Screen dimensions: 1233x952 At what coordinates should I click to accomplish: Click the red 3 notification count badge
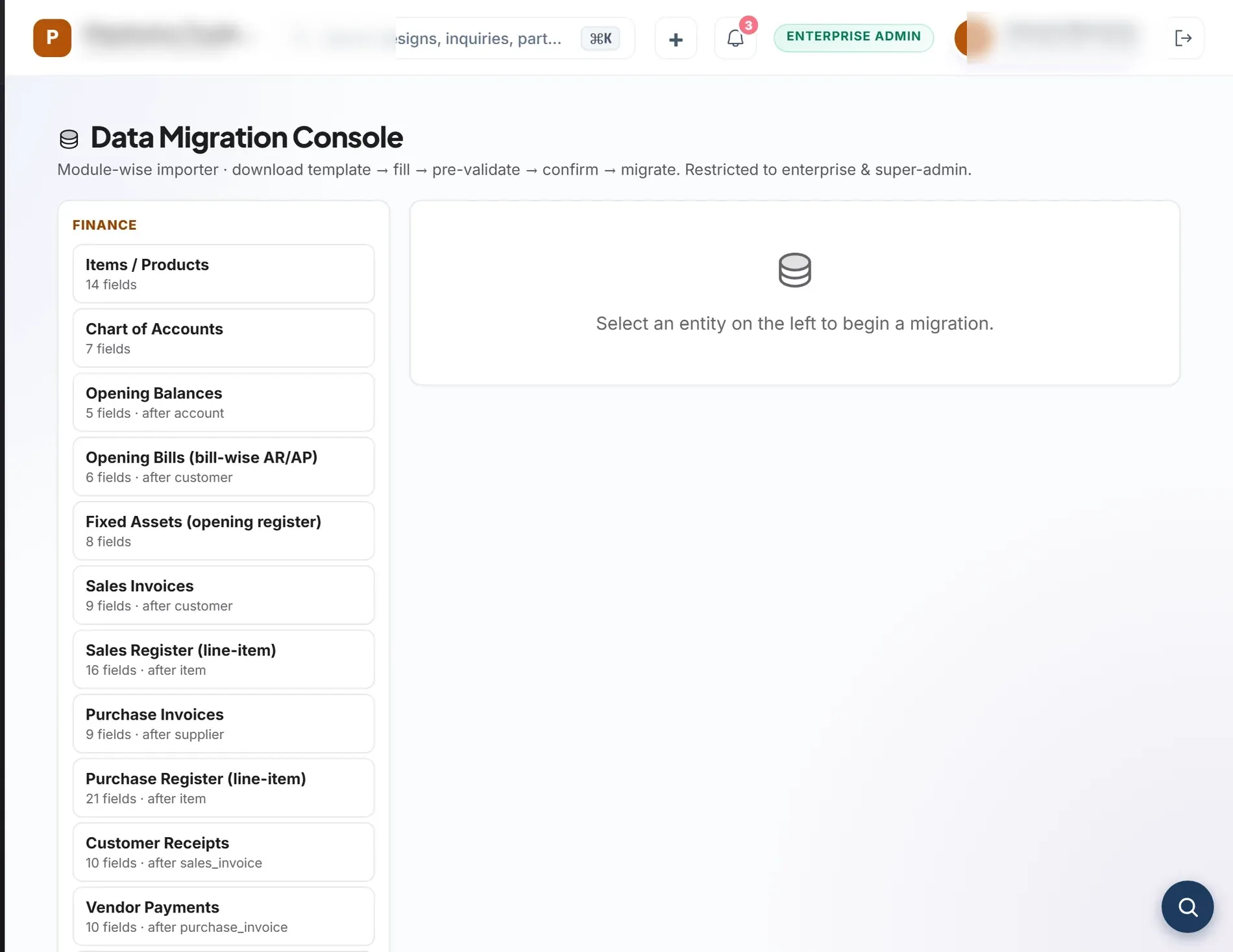(x=748, y=25)
